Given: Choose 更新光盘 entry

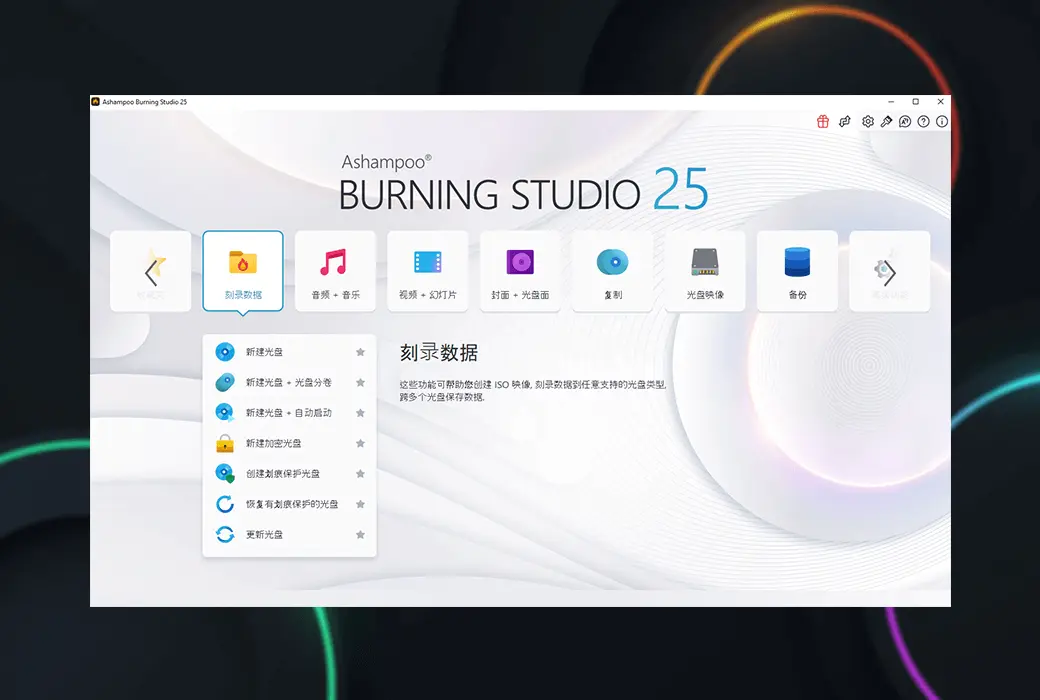Looking at the screenshot, I should tap(289, 535).
